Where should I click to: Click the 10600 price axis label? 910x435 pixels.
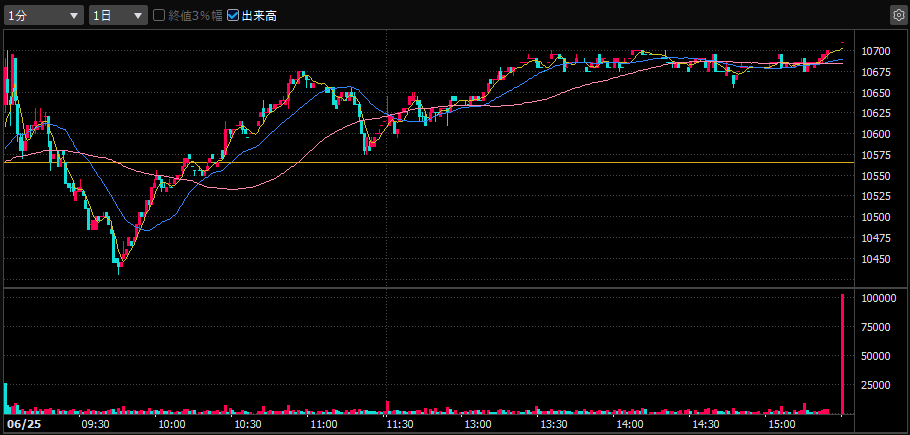click(x=876, y=135)
